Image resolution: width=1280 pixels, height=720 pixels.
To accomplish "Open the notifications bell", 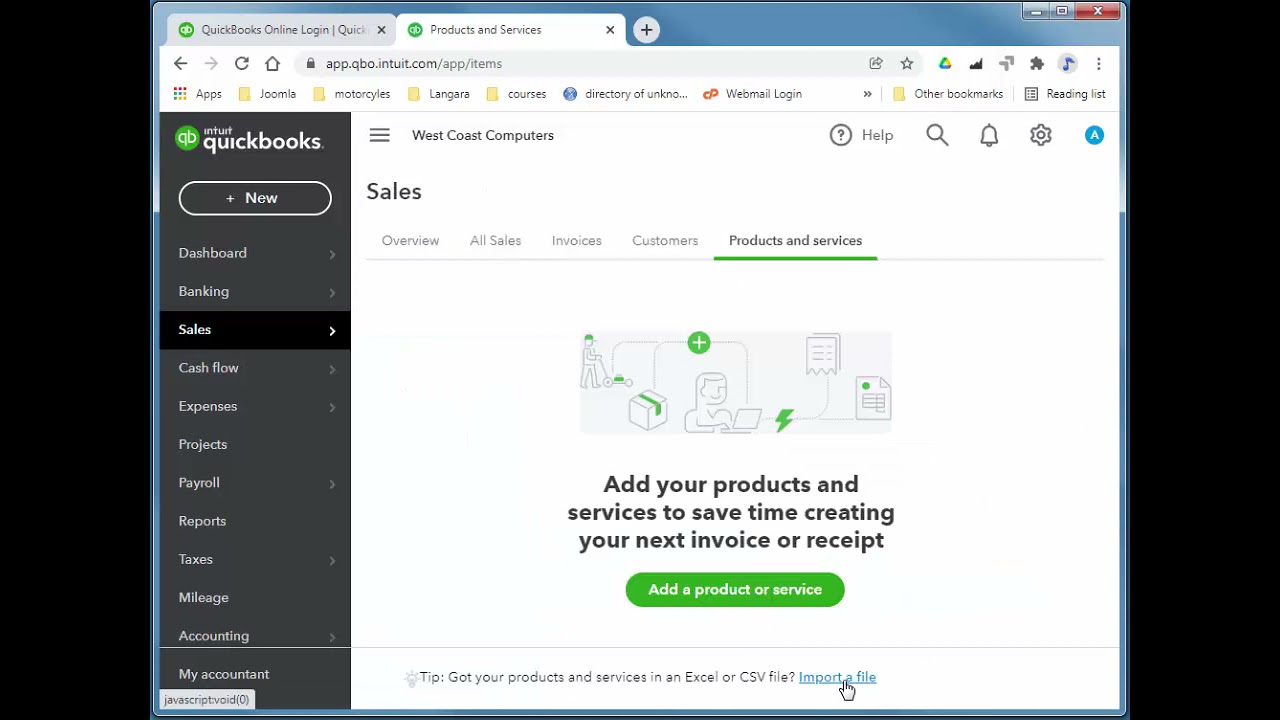I will coord(989,135).
